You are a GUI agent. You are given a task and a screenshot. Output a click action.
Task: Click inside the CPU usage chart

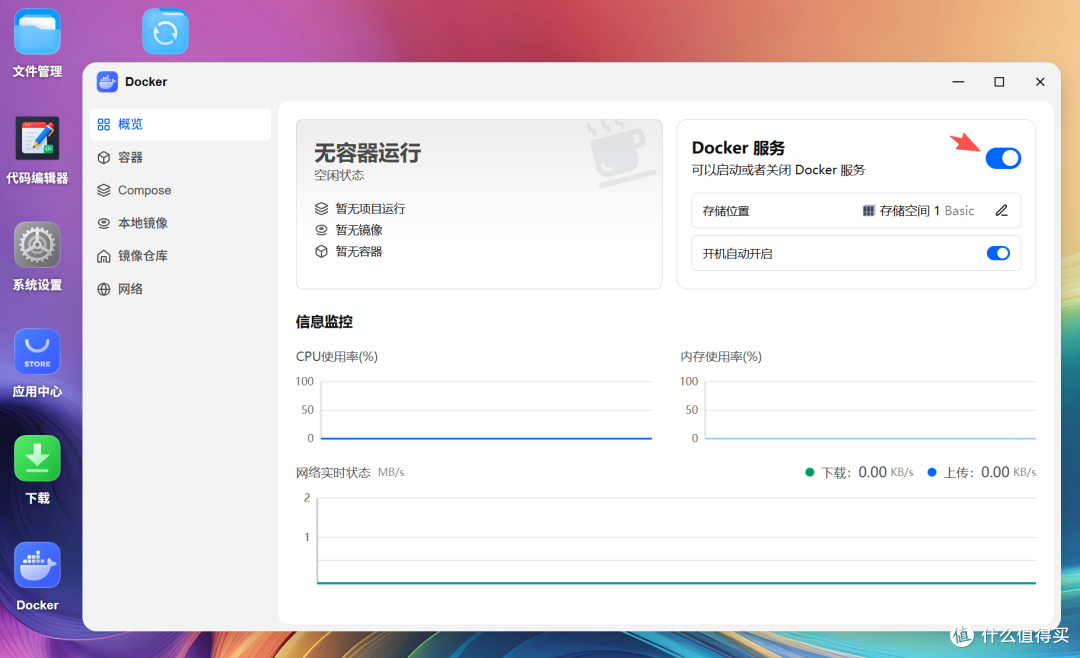click(486, 410)
